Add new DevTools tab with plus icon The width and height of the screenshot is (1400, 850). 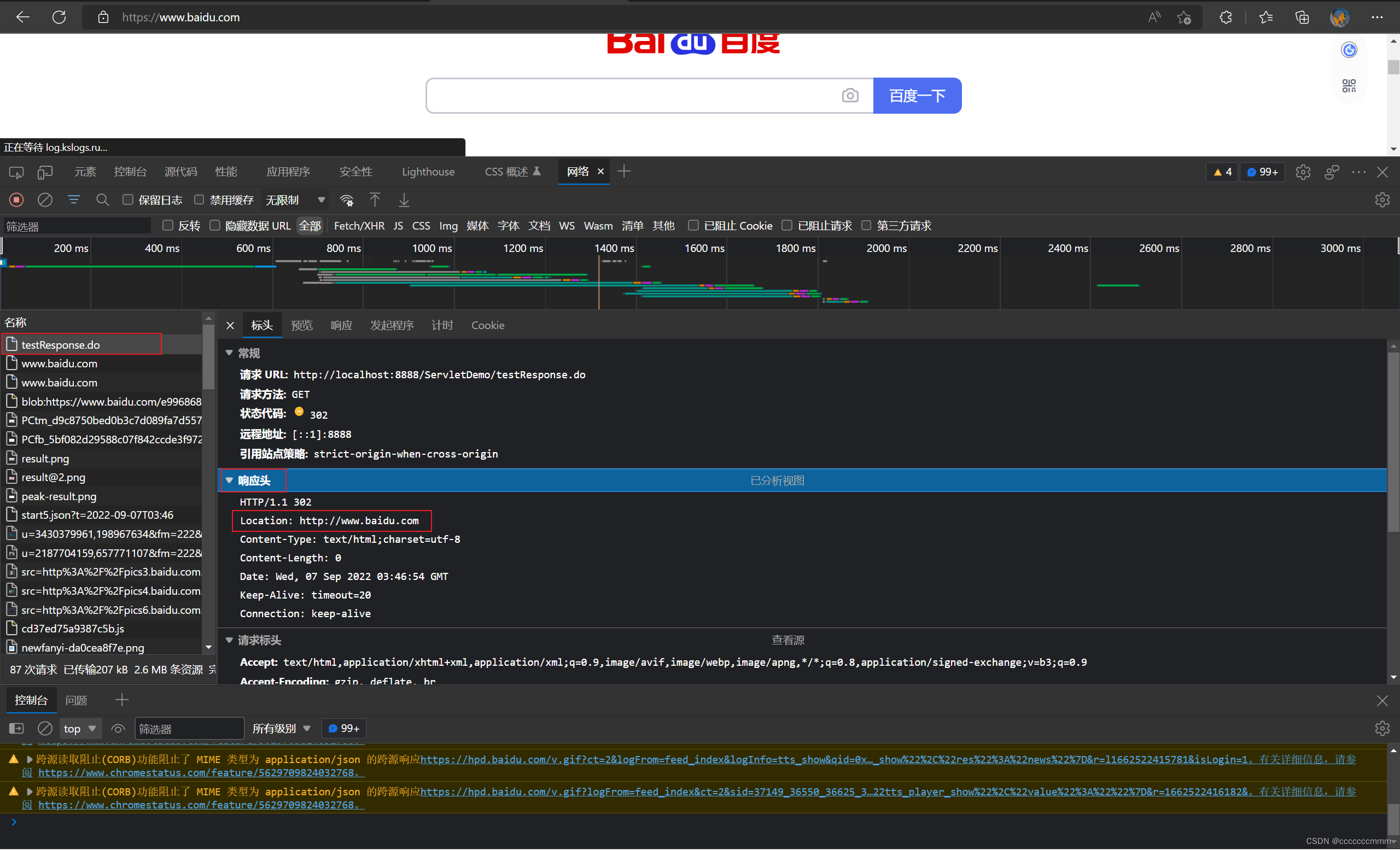pos(624,172)
